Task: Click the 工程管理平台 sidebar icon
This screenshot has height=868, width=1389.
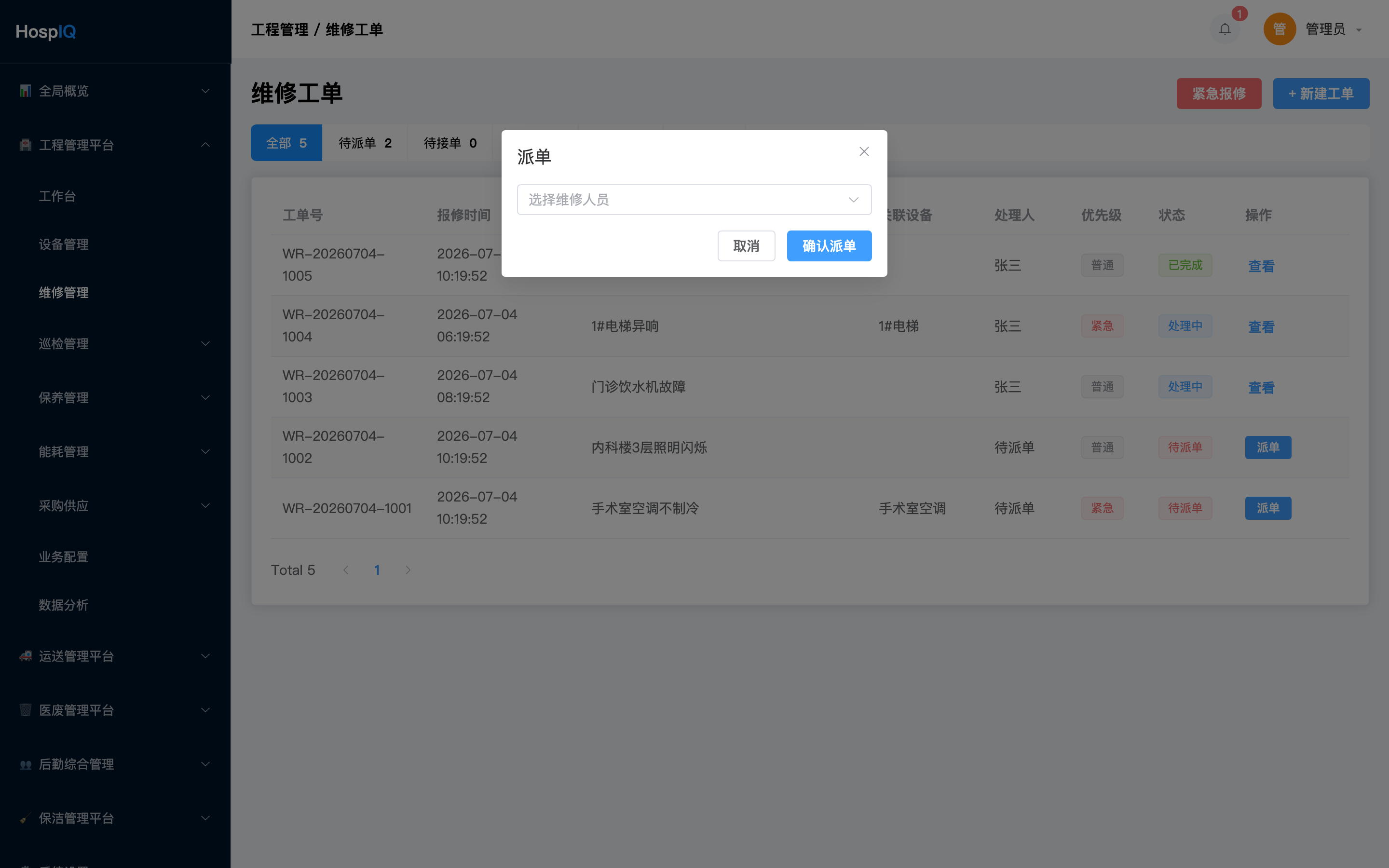Action: tap(25, 145)
